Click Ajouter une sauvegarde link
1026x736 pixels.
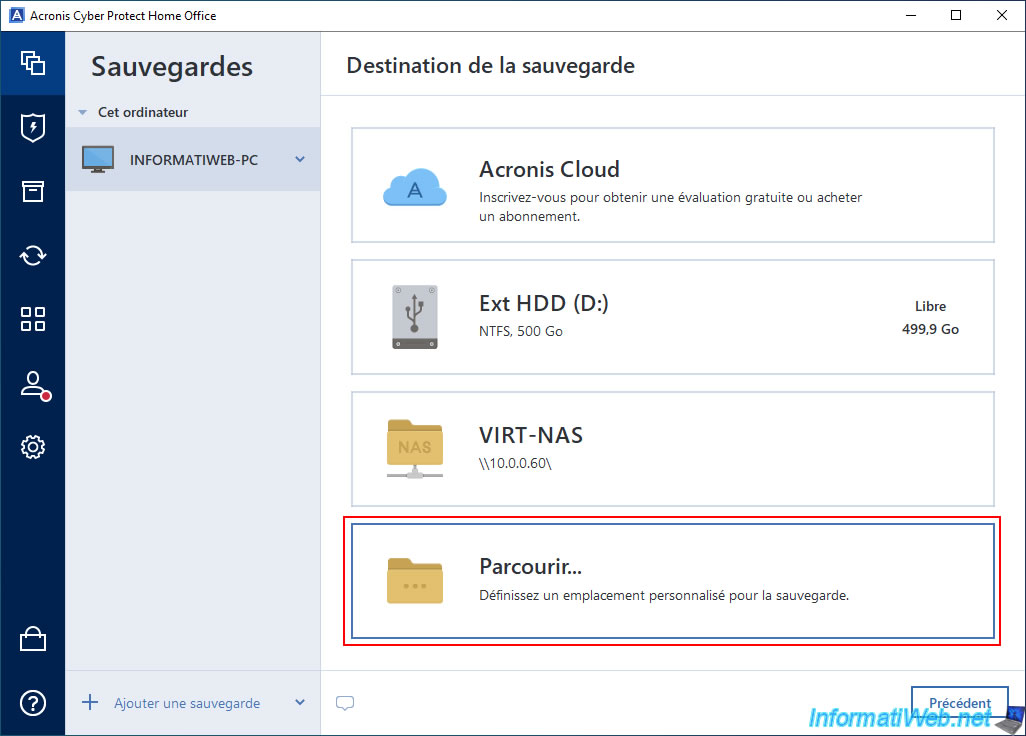[187, 703]
